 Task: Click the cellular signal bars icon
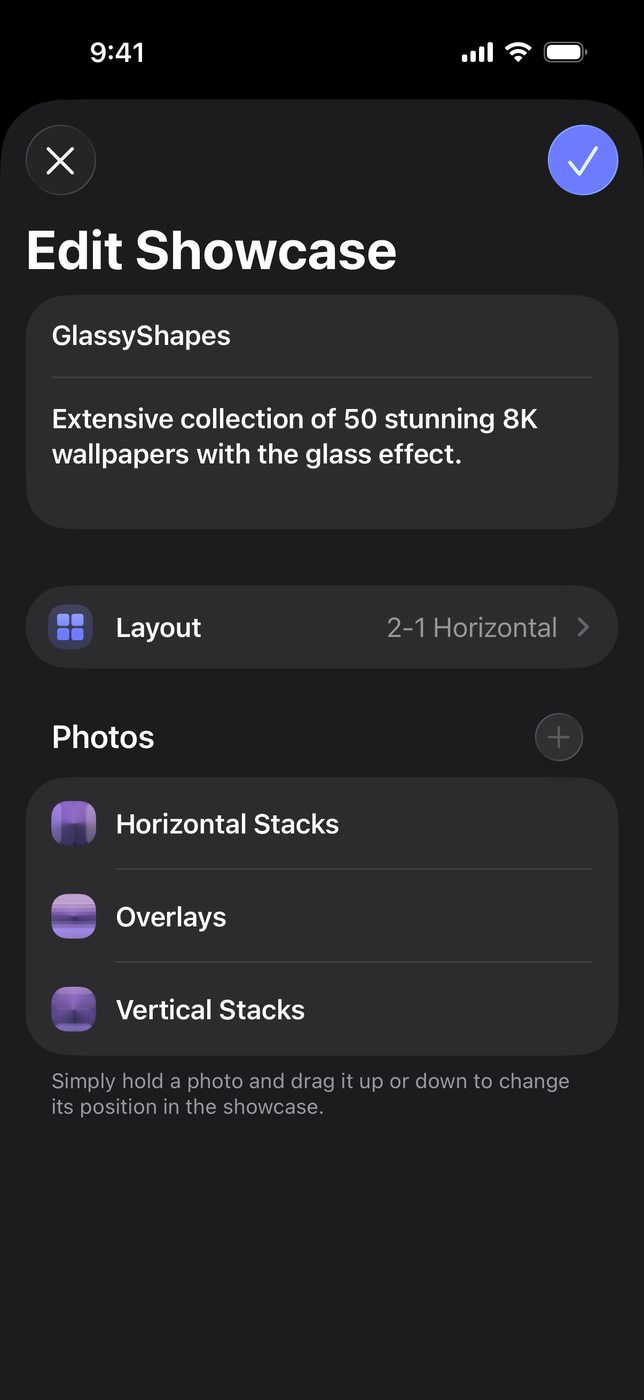[x=477, y=53]
